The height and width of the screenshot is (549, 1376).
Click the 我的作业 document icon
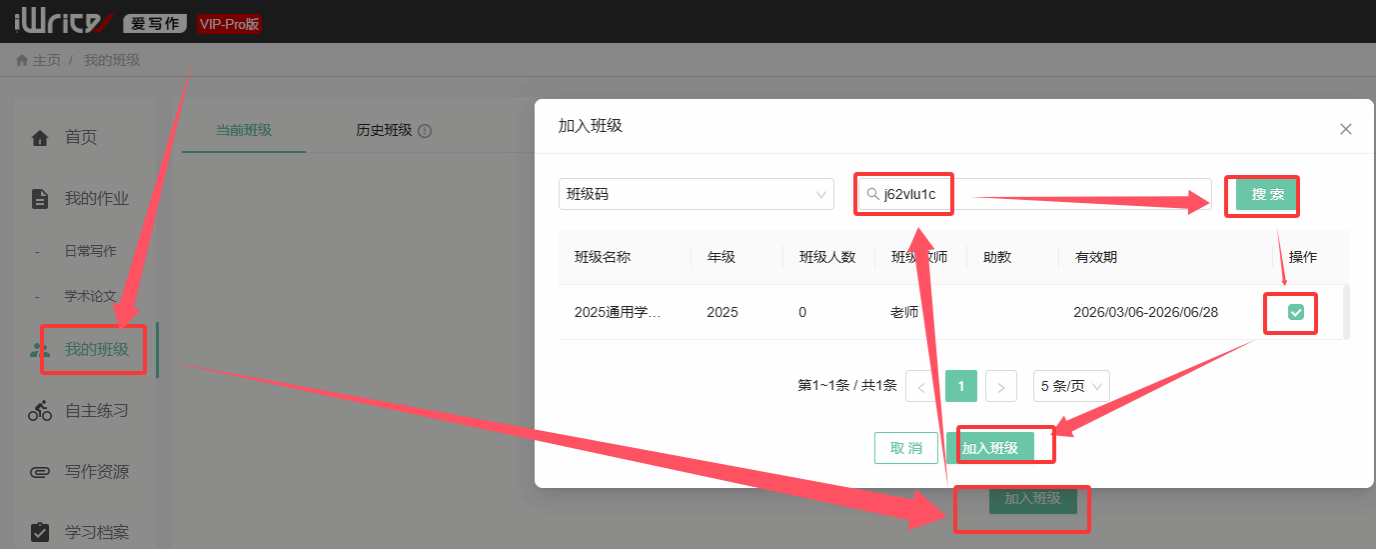click(x=40, y=199)
